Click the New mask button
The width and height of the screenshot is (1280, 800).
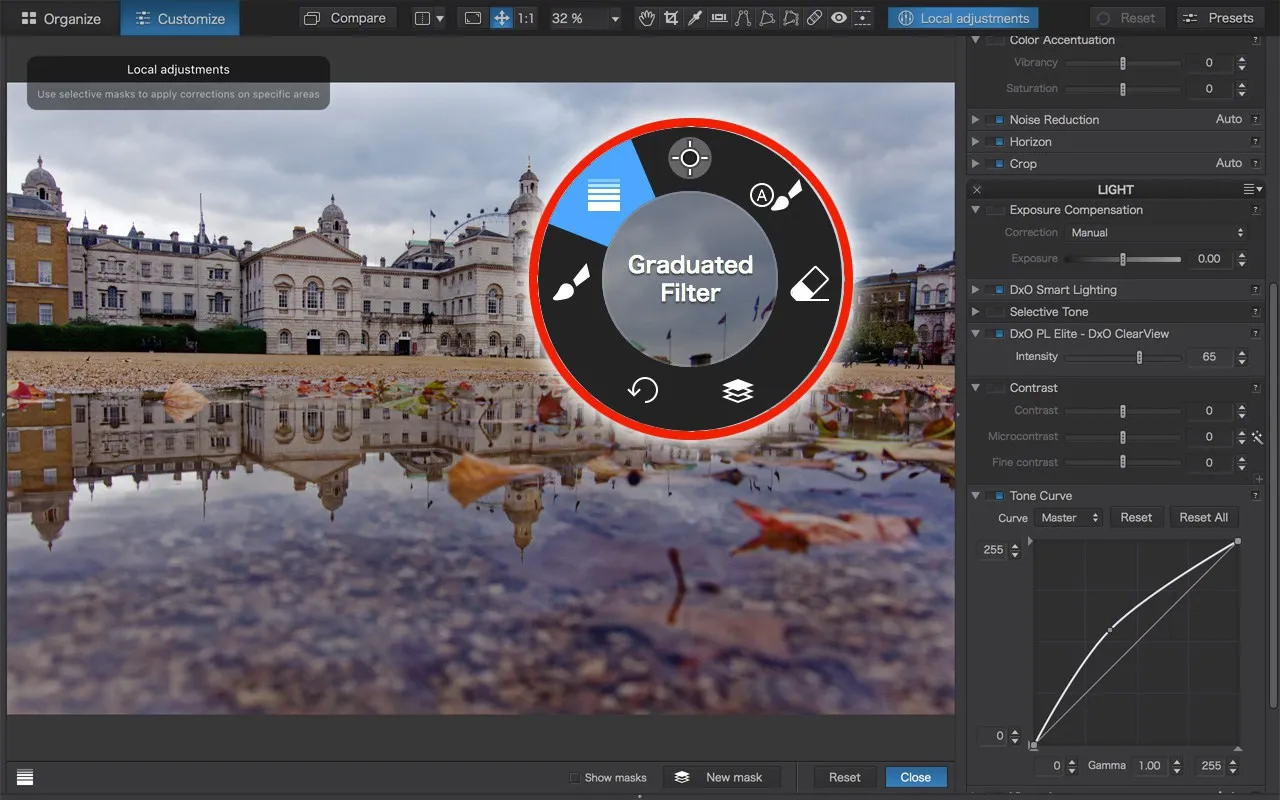[x=720, y=777]
